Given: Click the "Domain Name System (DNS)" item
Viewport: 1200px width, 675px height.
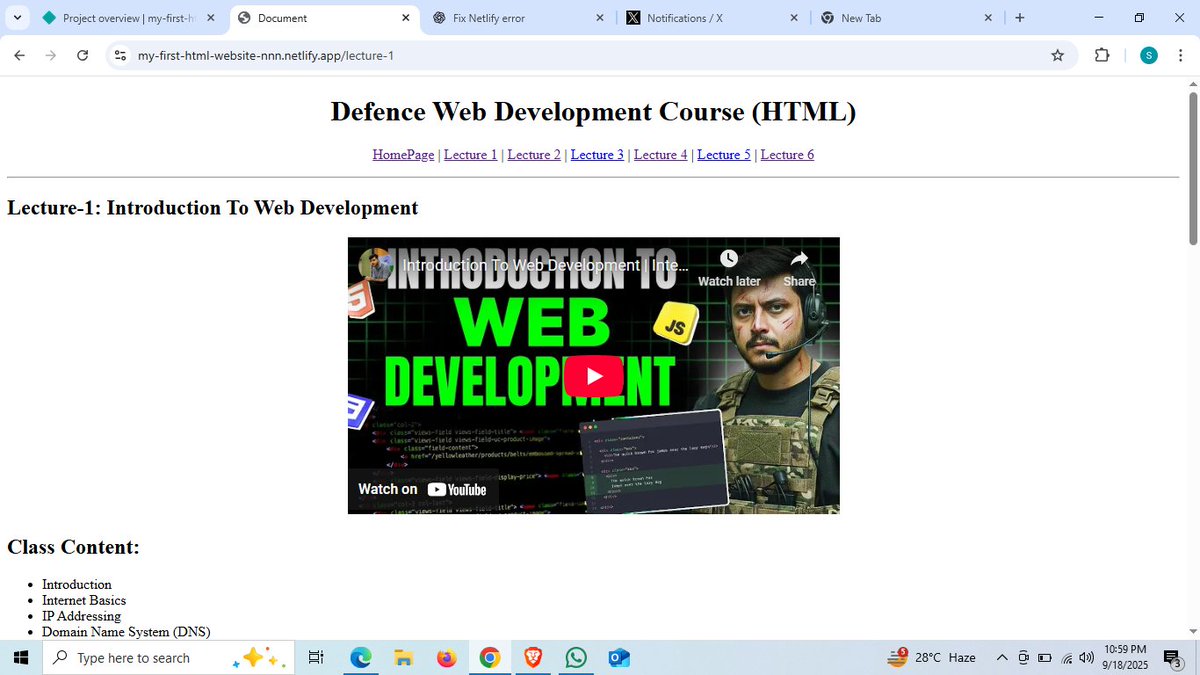Looking at the screenshot, I should pos(126,632).
